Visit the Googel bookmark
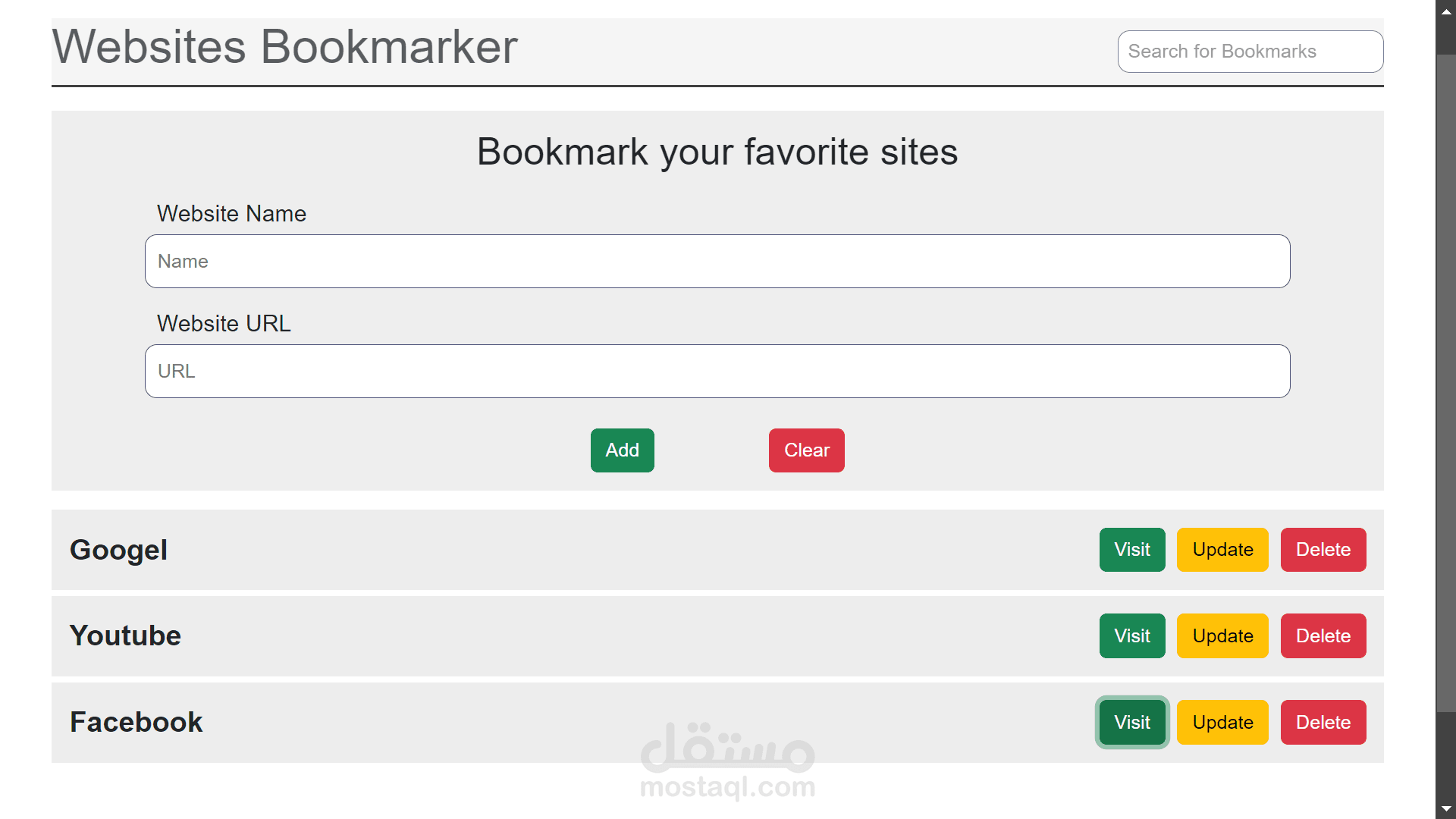Image resolution: width=1456 pixels, height=819 pixels. [1131, 550]
